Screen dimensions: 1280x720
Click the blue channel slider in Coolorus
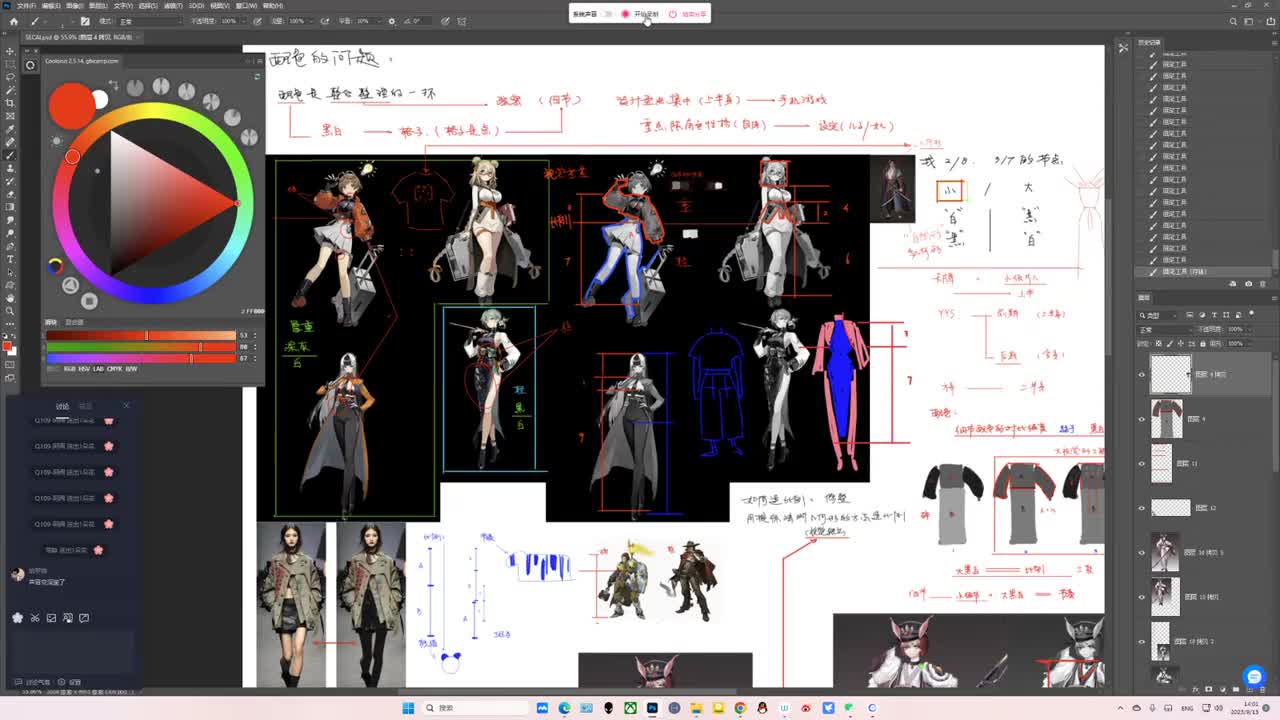[141, 358]
